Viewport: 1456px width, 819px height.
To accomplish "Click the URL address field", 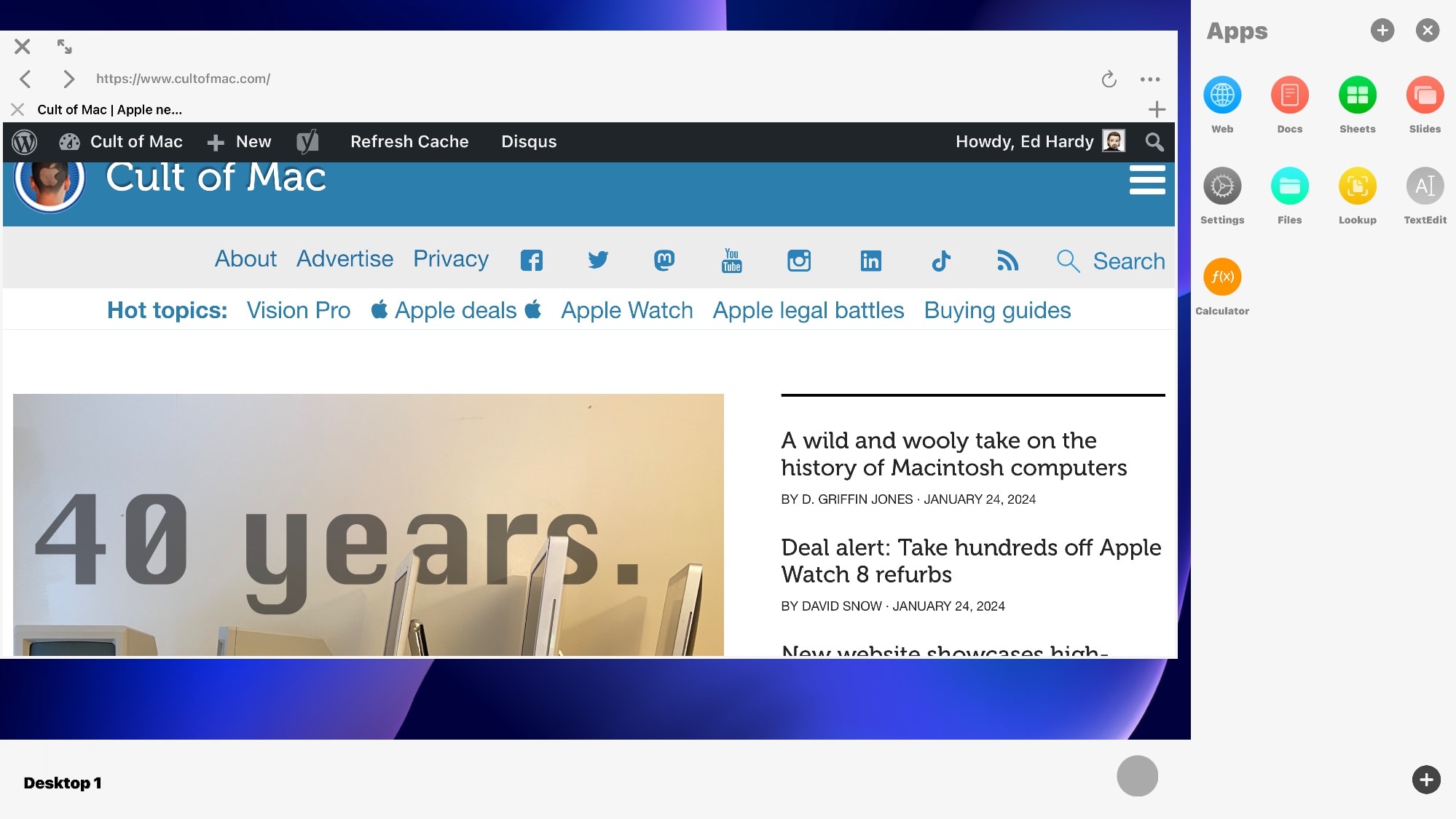I will pos(183,79).
